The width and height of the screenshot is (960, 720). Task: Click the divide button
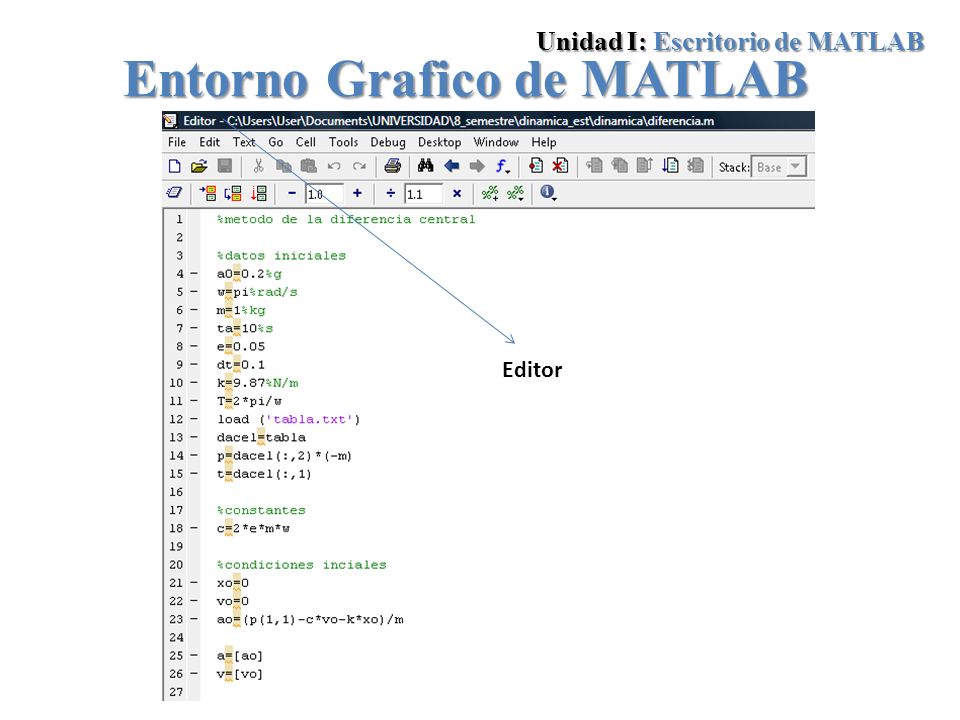(391, 193)
